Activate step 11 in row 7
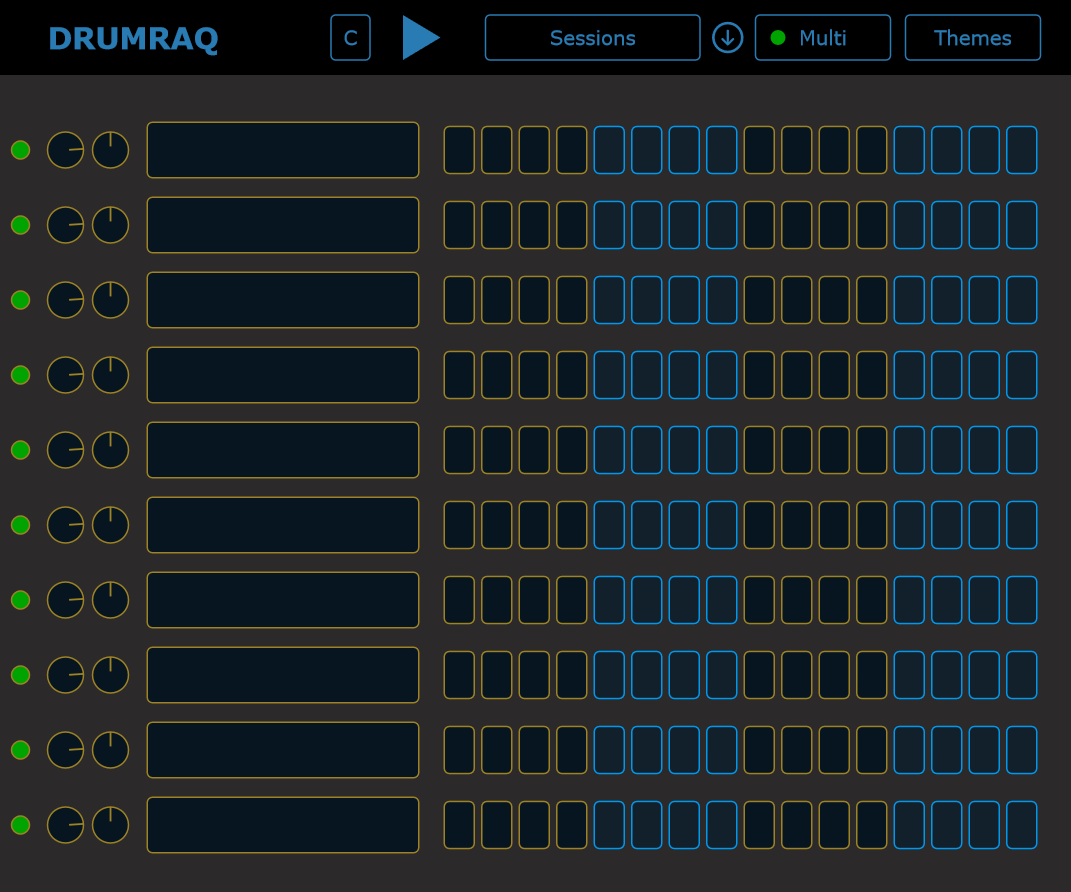 click(834, 600)
